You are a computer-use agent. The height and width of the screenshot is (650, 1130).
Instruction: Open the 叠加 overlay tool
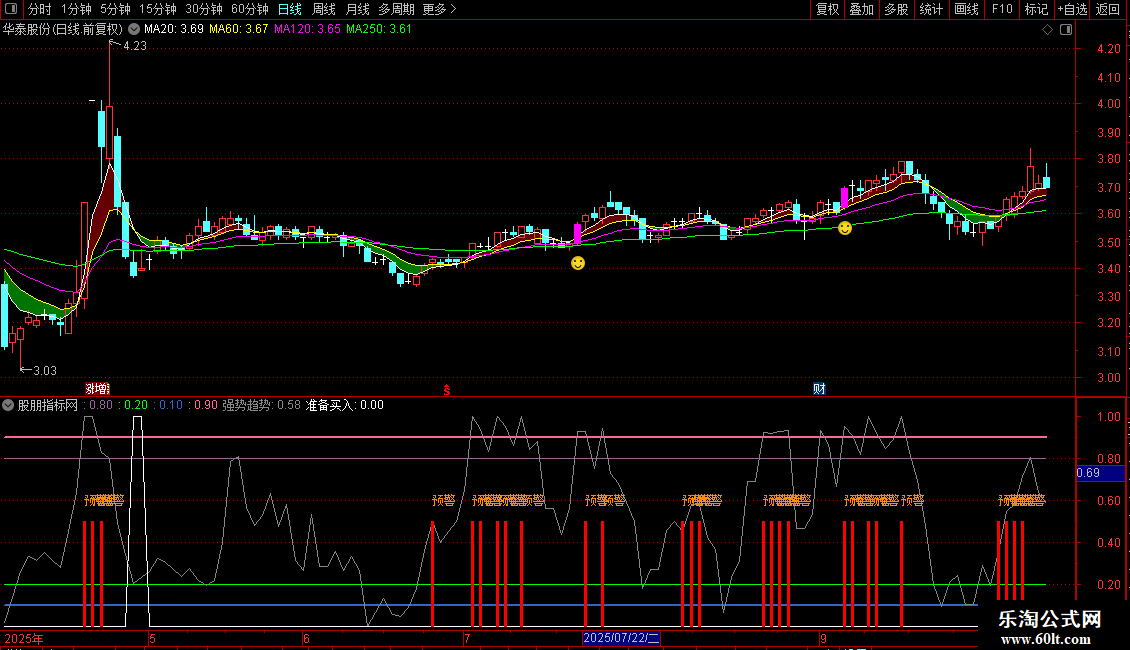[x=861, y=9]
